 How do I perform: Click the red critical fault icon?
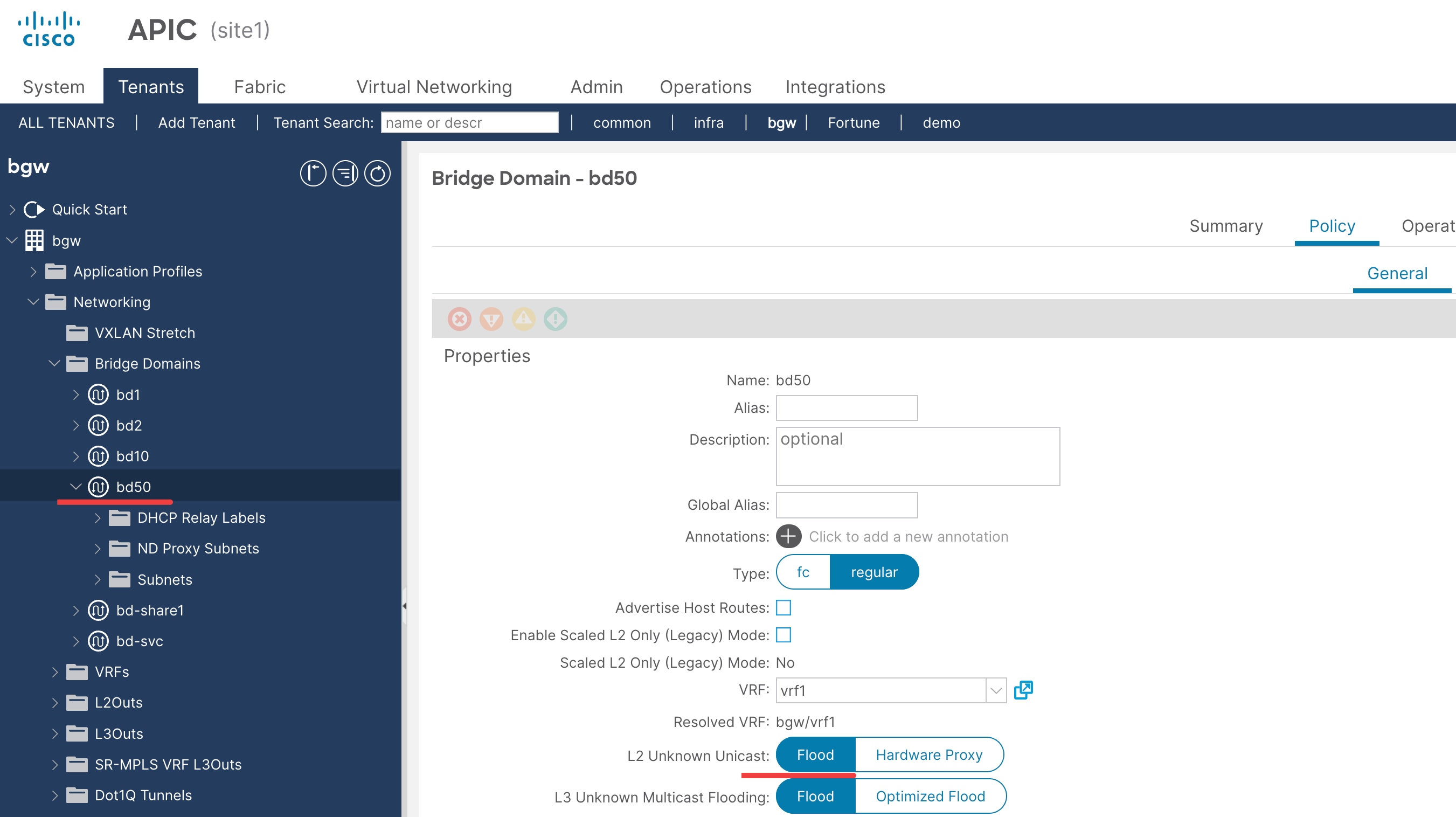[x=460, y=319]
